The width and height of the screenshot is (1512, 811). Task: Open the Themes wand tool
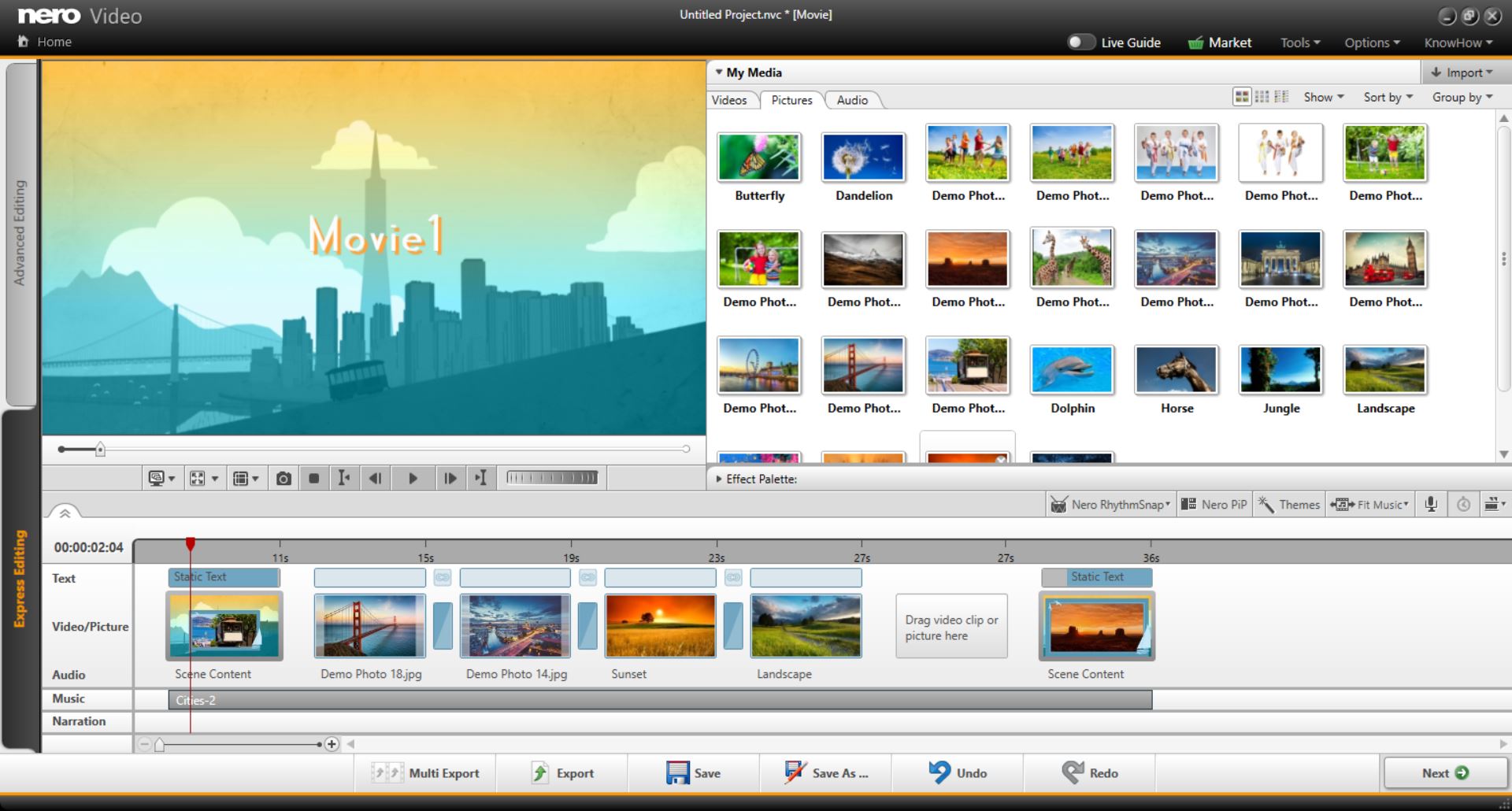point(1288,505)
